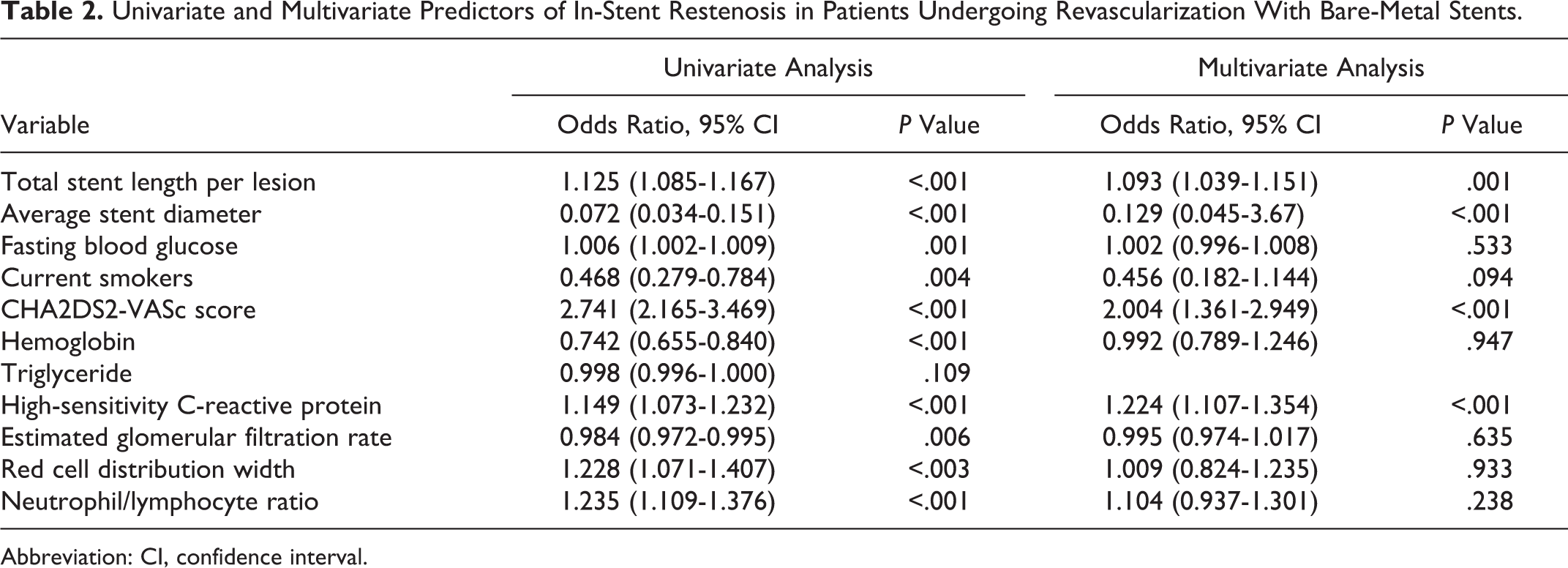Screen dimensions: 1568x568
Task: Click the Triglyceride row label
Action: pos(67,374)
